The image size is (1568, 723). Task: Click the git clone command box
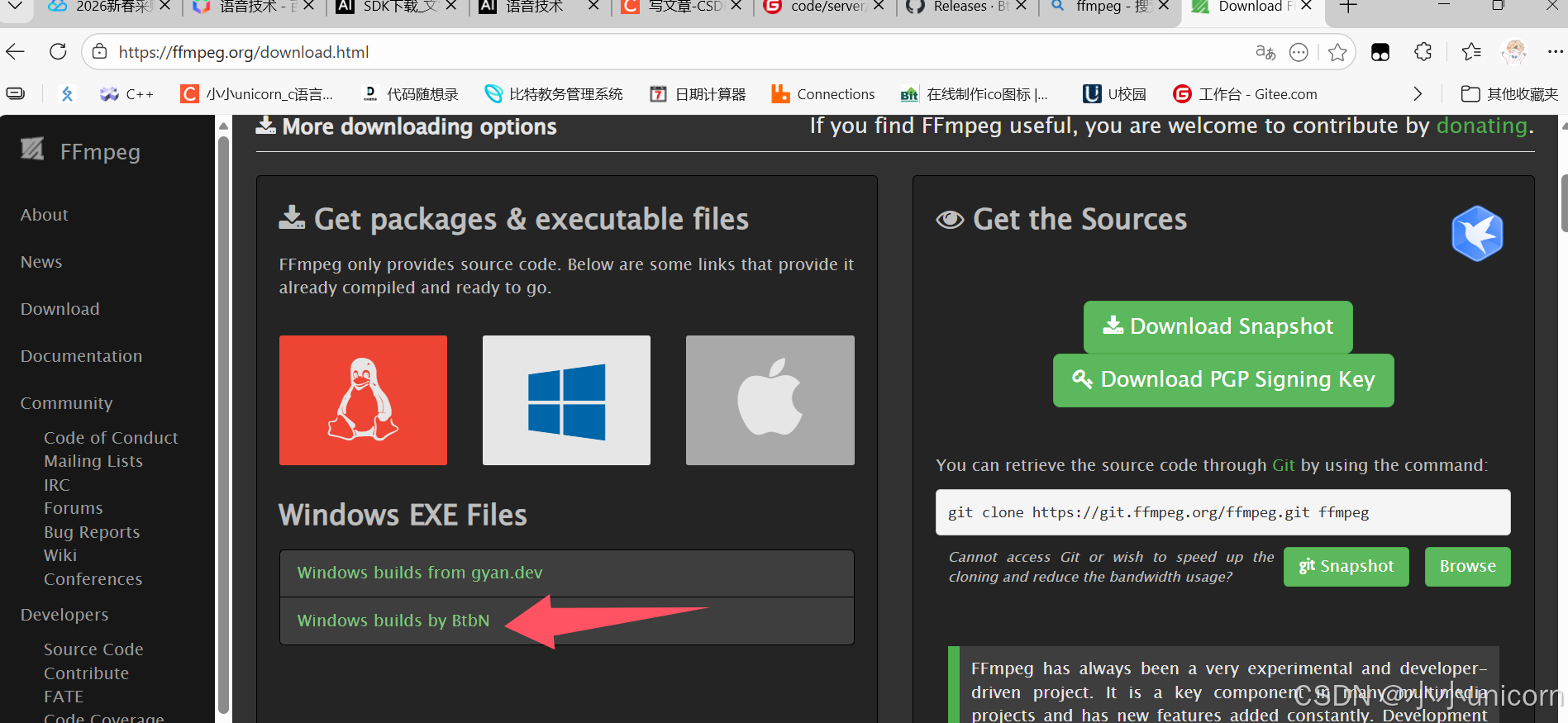[1222, 512]
